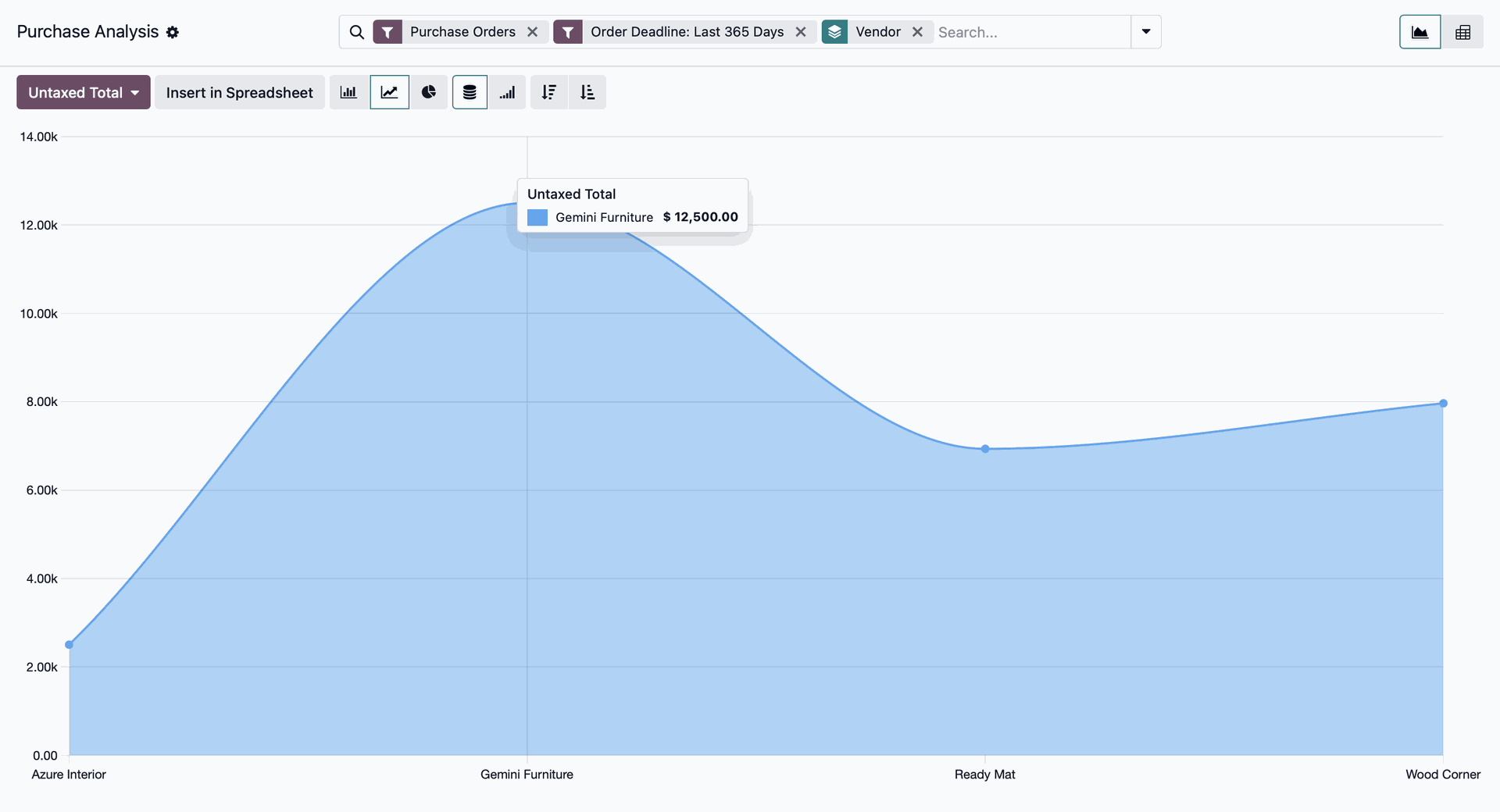Click the Ready Mat data point

point(985,449)
